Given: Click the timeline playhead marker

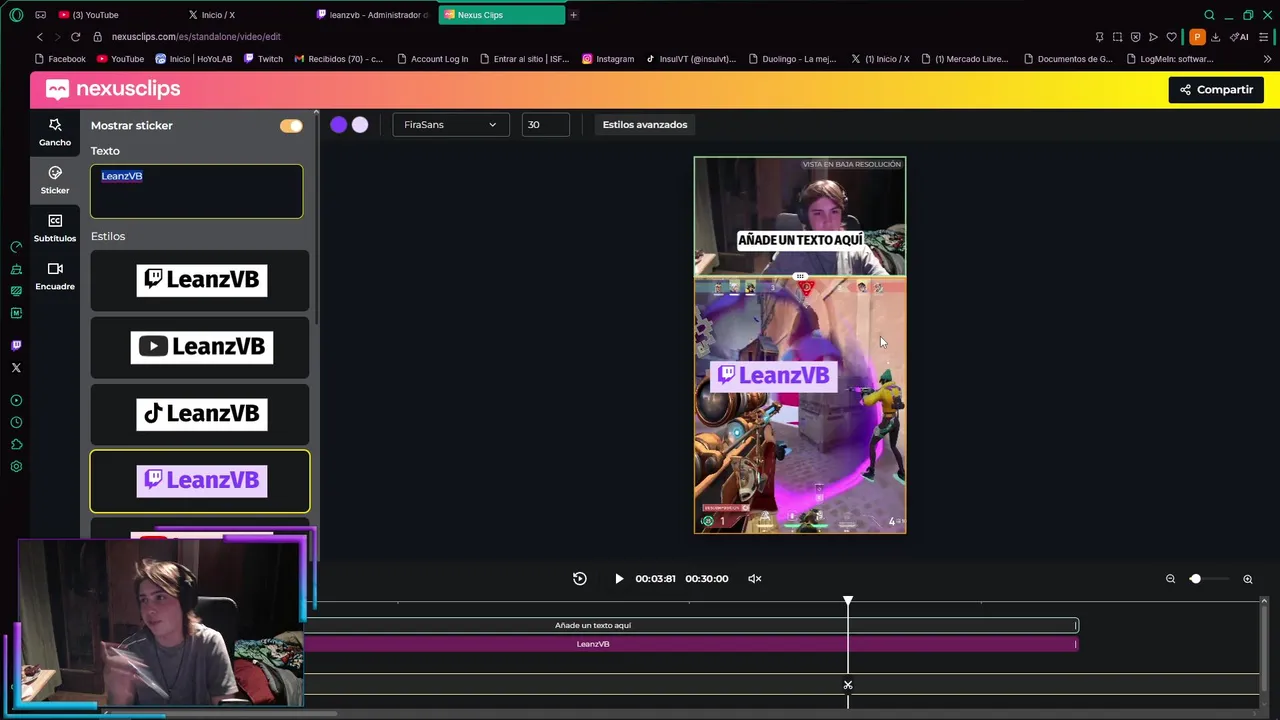Looking at the screenshot, I should (x=848, y=601).
